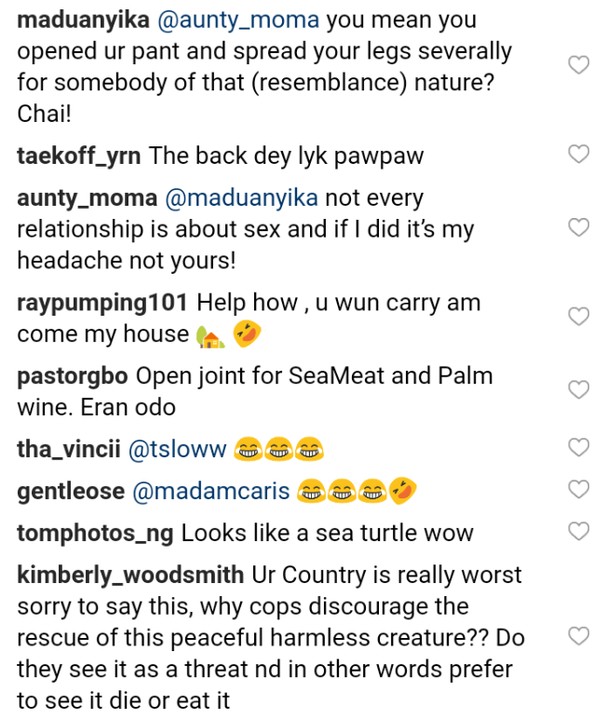The height and width of the screenshot is (720, 607).
Task: Go to pastorgbo's profile
Action: coord(73,378)
